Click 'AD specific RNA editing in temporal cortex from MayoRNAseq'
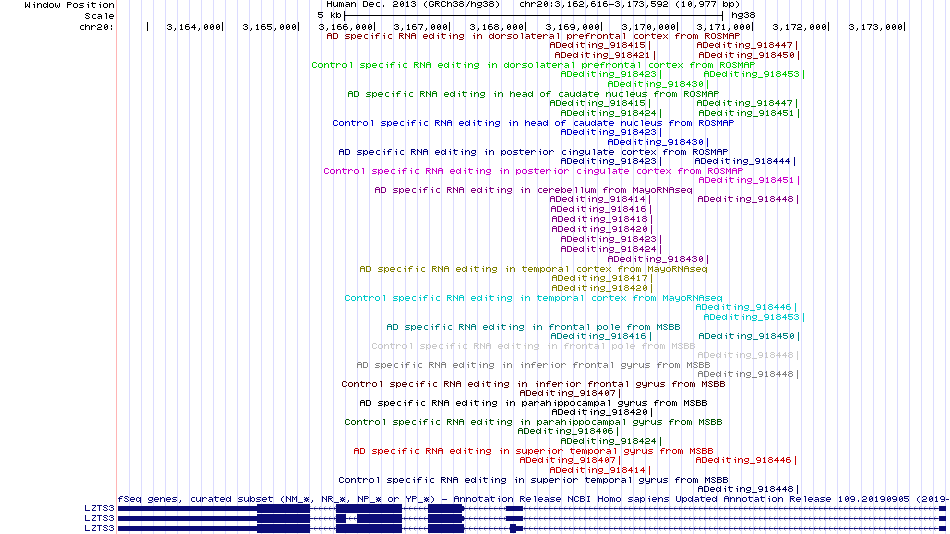 click(x=533, y=269)
